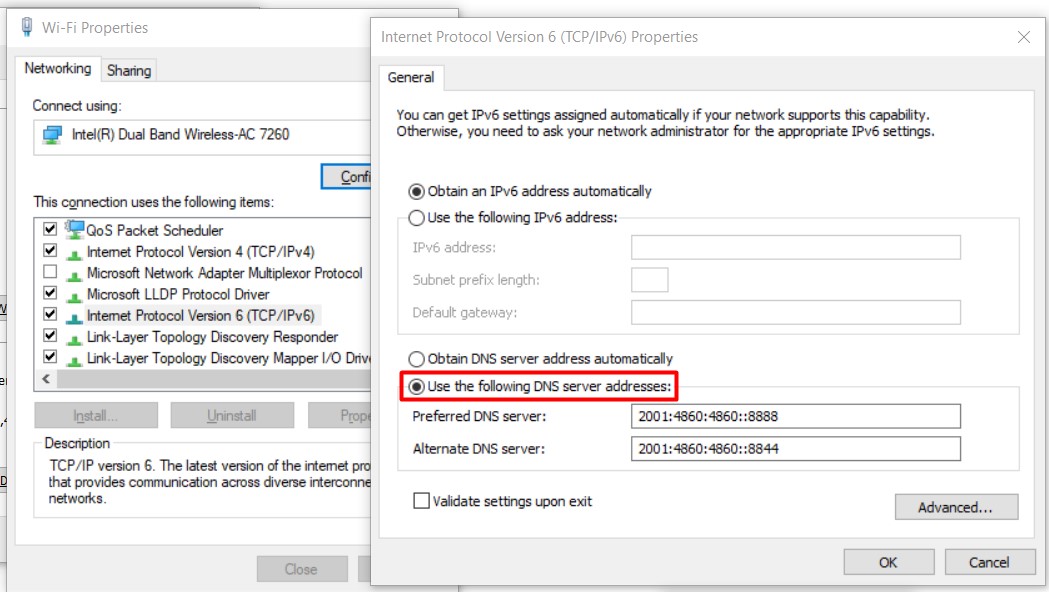Click Cancel in IPv6 Properties dialog
The height and width of the screenshot is (592, 1049).
(x=989, y=563)
